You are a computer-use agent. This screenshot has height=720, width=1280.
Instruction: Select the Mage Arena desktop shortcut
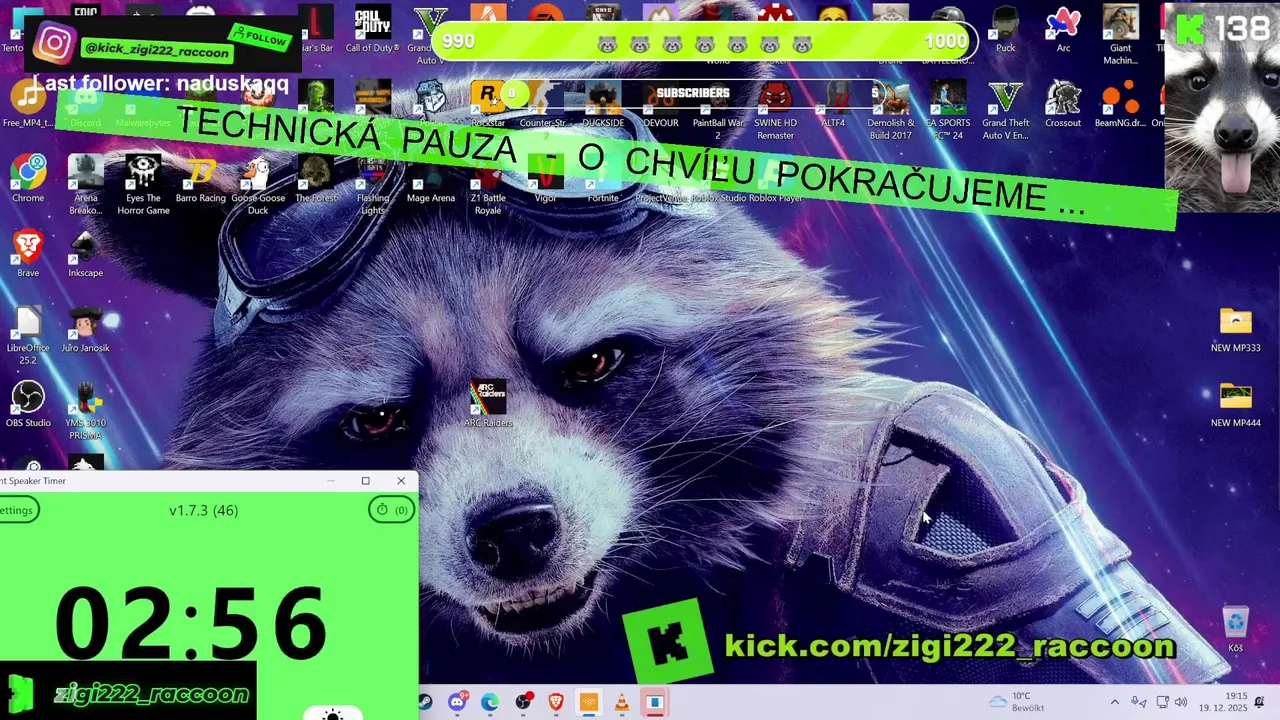click(431, 179)
